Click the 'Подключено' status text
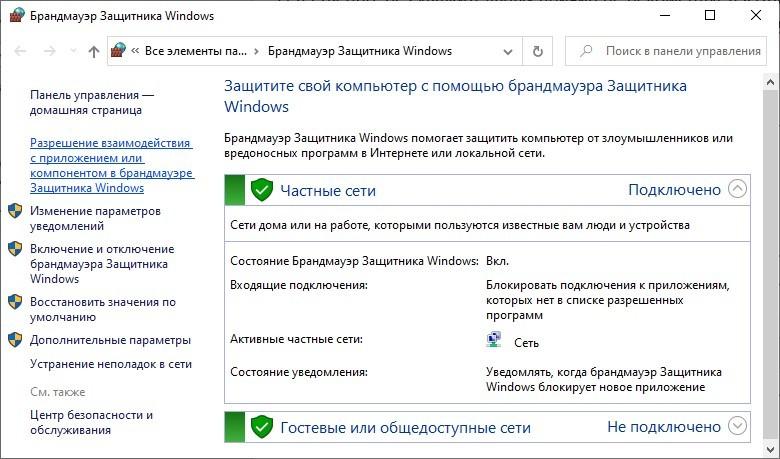Screen dimensions: 780x459 tap(674, 189)
